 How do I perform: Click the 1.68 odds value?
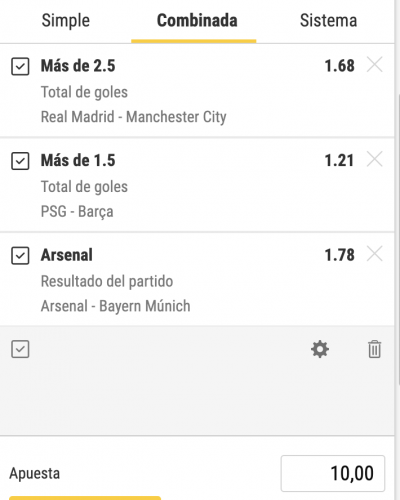pos(339,66)
